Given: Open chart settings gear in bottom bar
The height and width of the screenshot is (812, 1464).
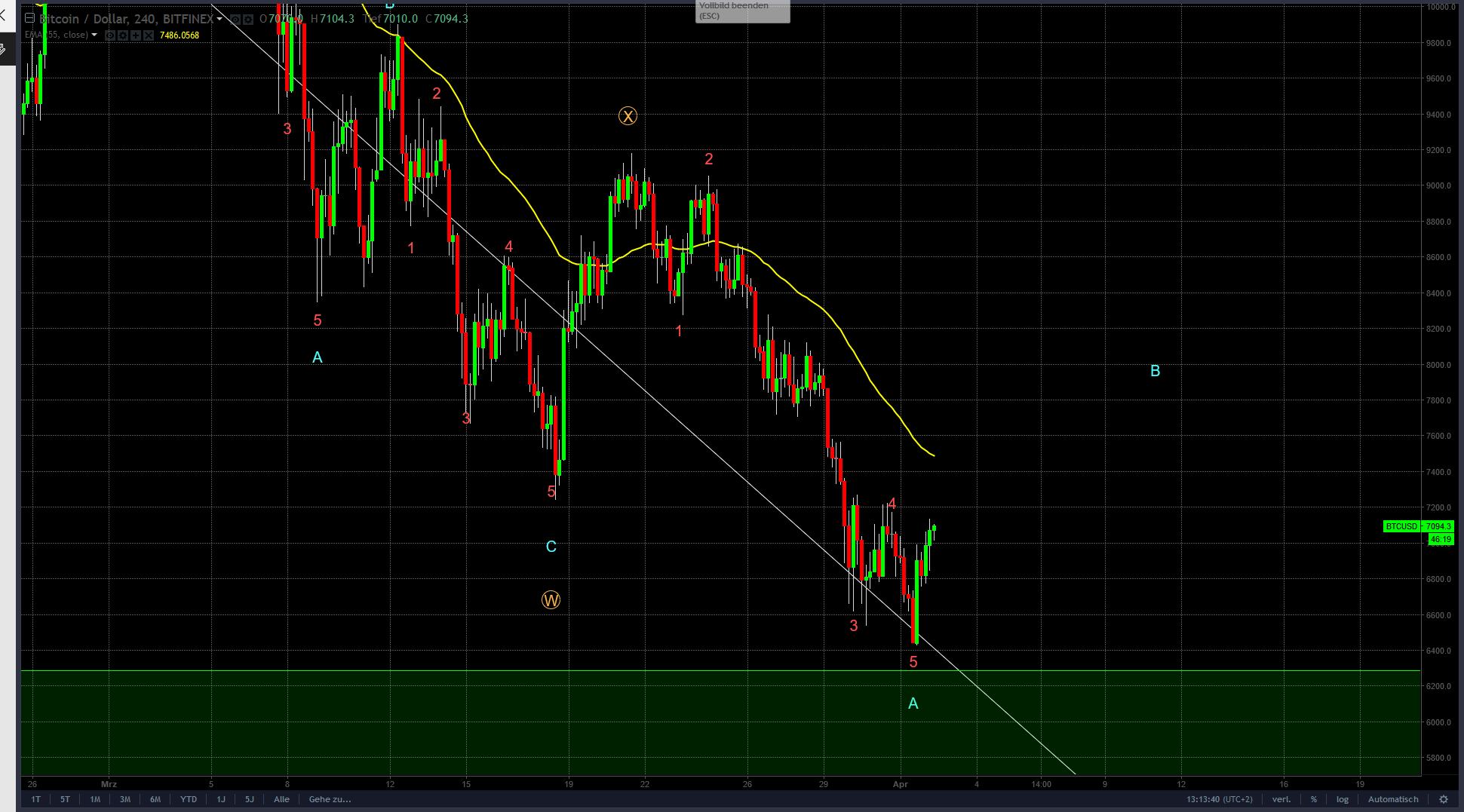Looking at the screenshot, I should click(1444, 799).
